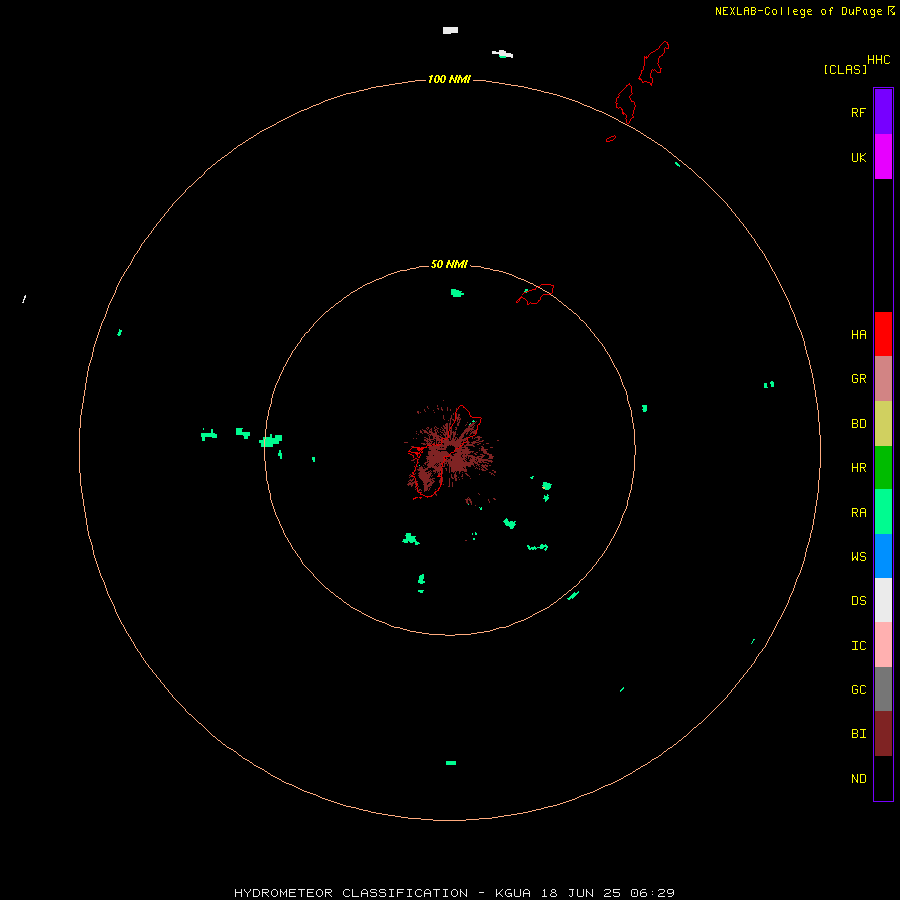Click the UK magenta legend swatch
Viewport: 900px width, 900px height.
click(x=883, y=157)
